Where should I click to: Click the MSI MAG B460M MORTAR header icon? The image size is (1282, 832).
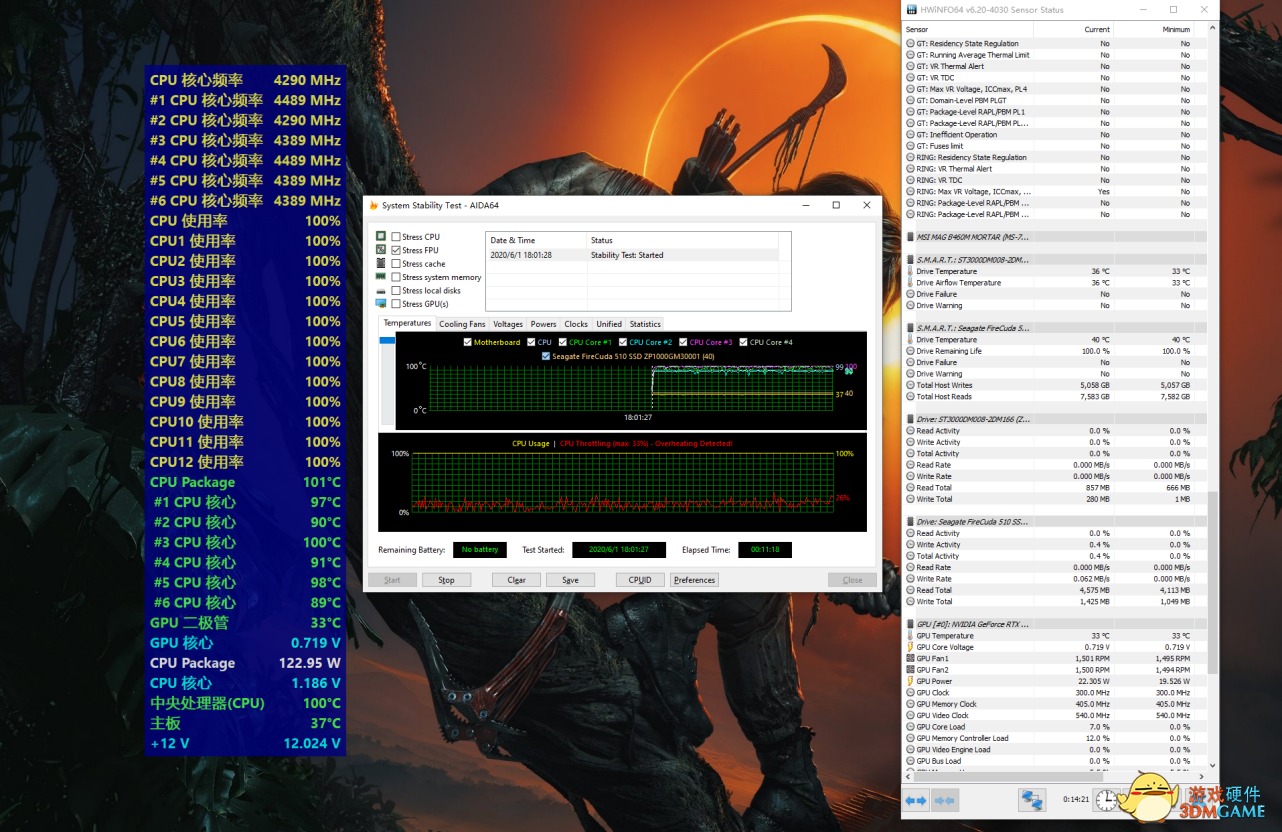[x=910, y=237]
